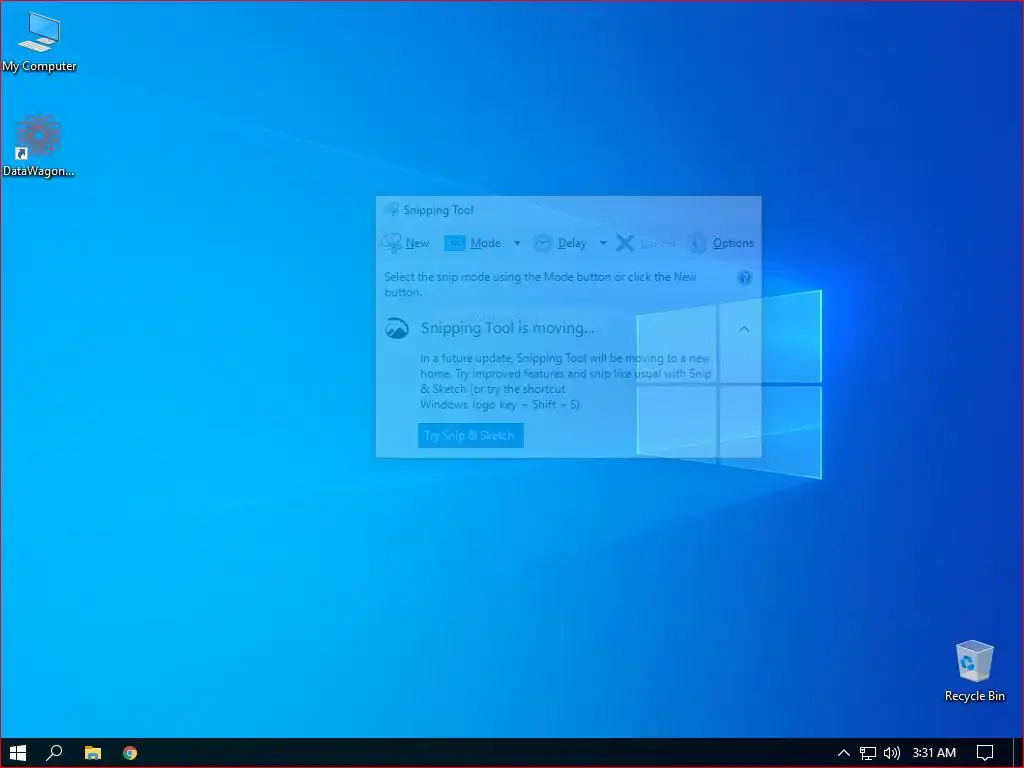Open My Computer desktop icon

click(x=39, y=42)
